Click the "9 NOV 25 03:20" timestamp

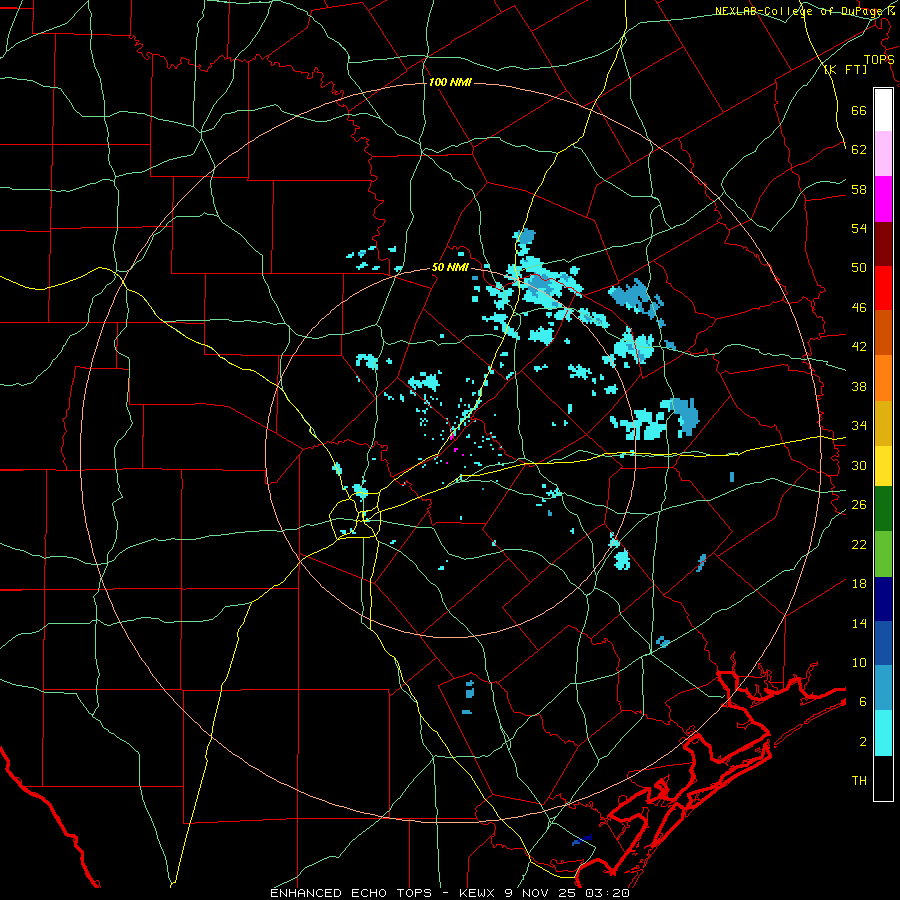(x=567, y=893)
